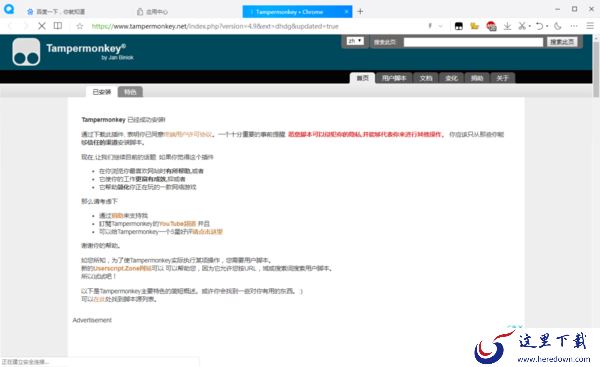Open the browser hamburger menu
Viewport: 600px width, 367px height.
coord(590,26)
